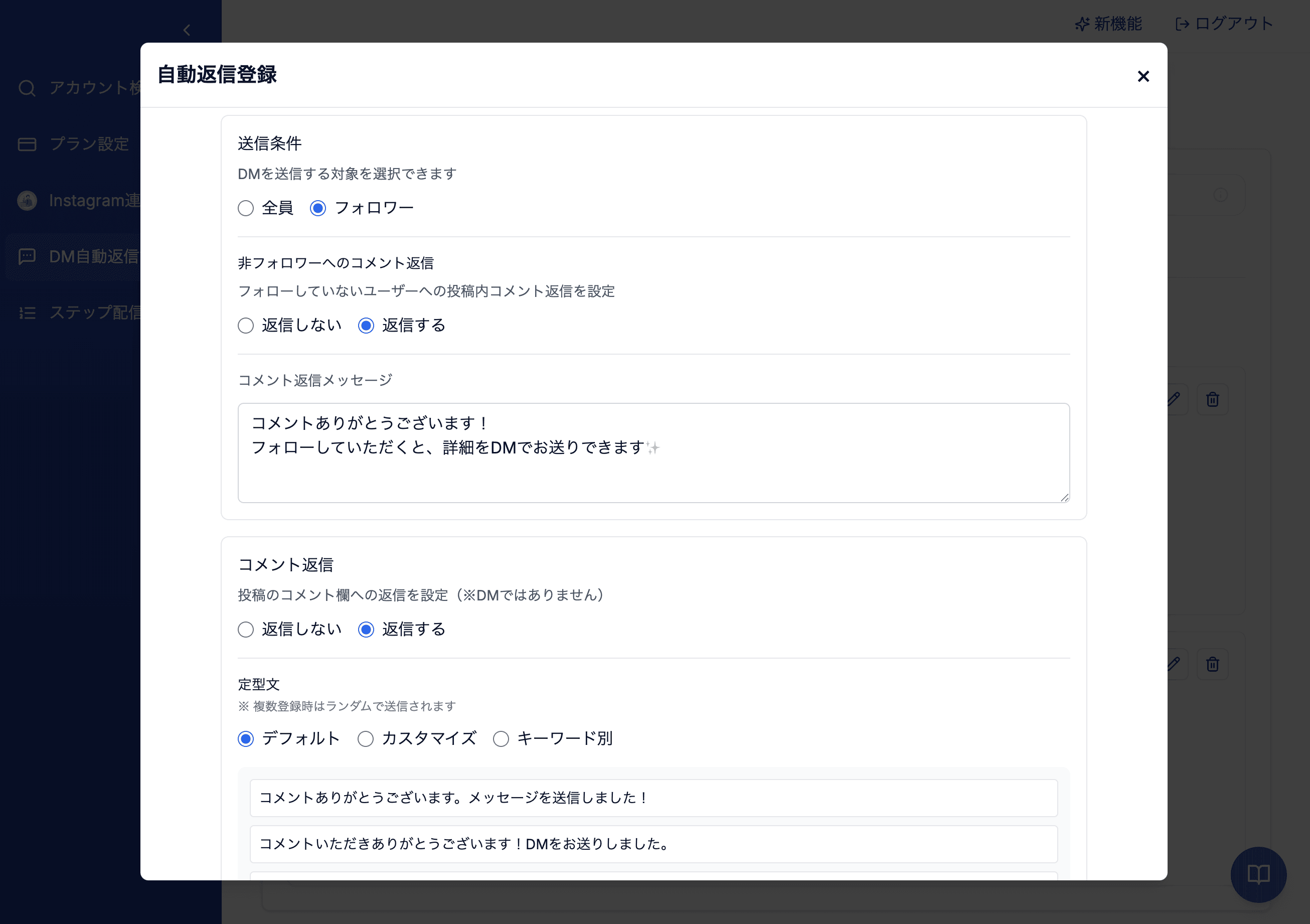Image resolution: width=1310 pixels, height=924 pixels.
Task: Open 新機能 in the top bar
Action: pyautogui.click(x=1108, y=24)
